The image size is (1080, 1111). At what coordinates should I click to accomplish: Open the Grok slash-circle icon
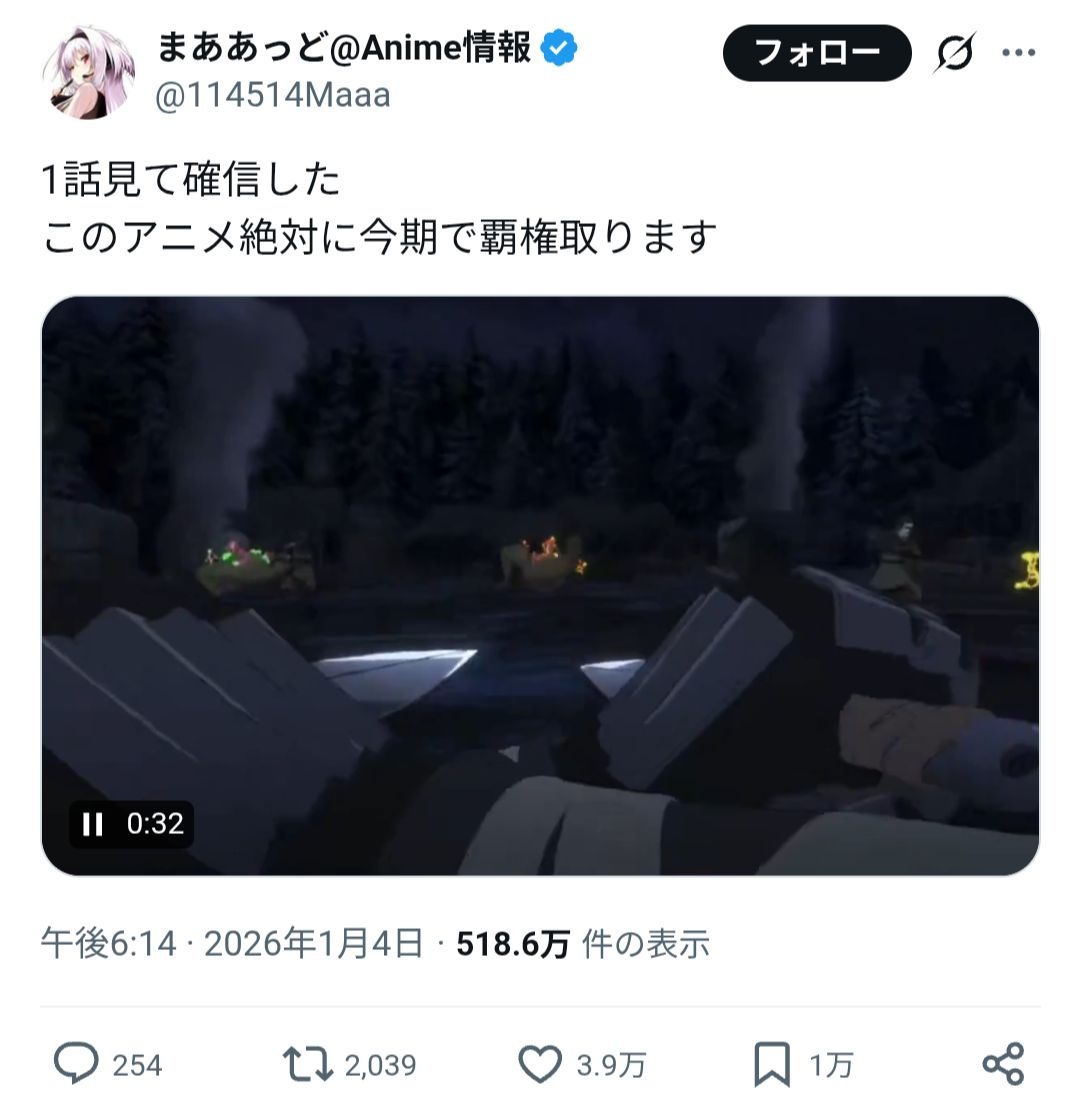955,52
